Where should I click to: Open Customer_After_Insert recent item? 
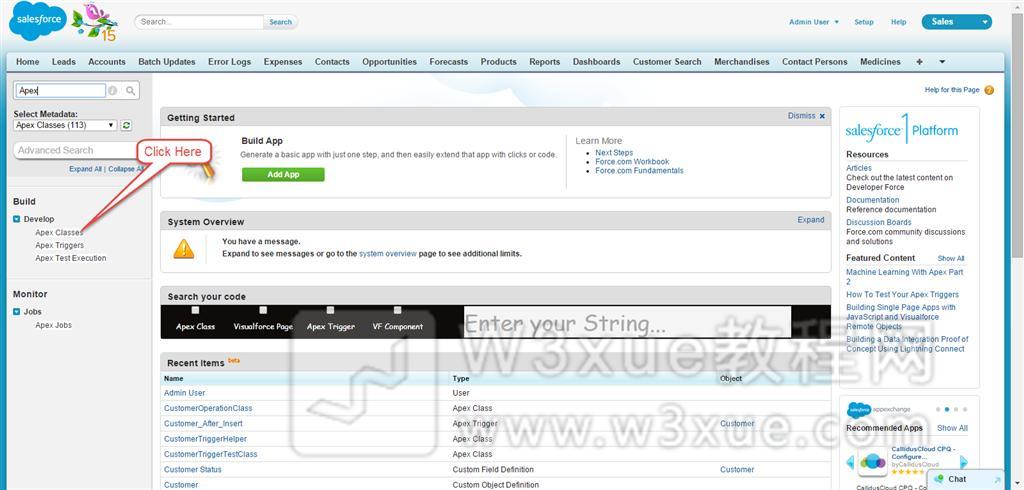click(x=203, y=423)
